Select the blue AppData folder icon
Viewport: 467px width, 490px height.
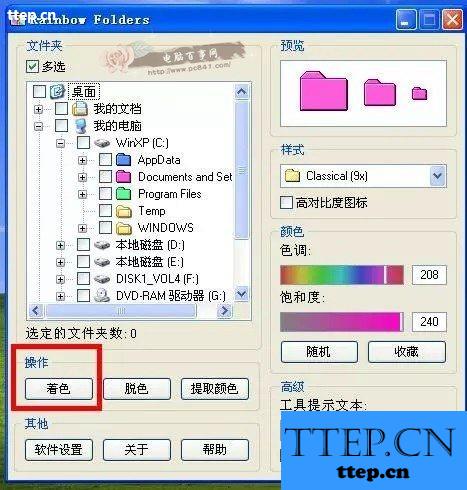pyautogui.click(x=123, y=160)
